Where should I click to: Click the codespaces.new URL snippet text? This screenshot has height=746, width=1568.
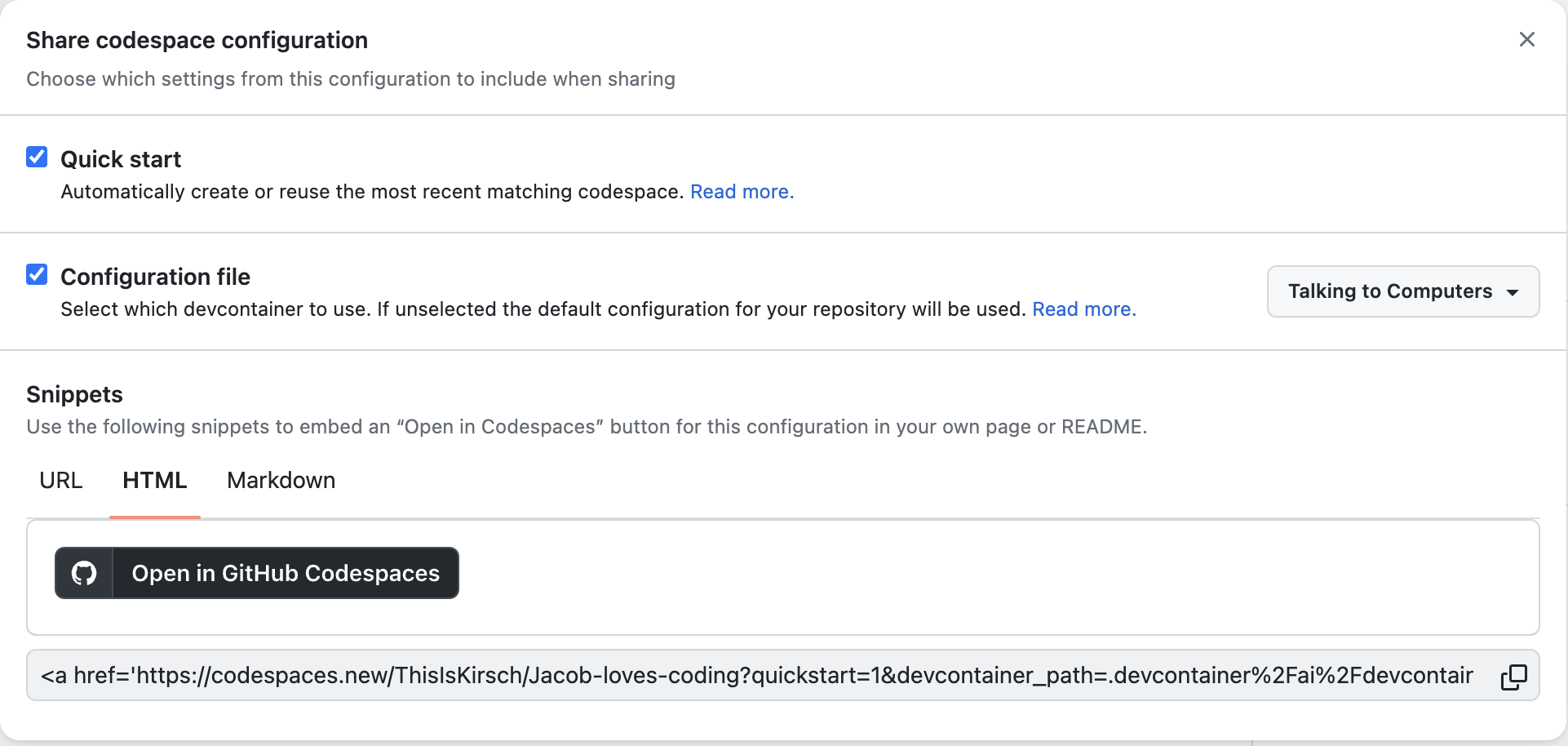tap(734, 675)
